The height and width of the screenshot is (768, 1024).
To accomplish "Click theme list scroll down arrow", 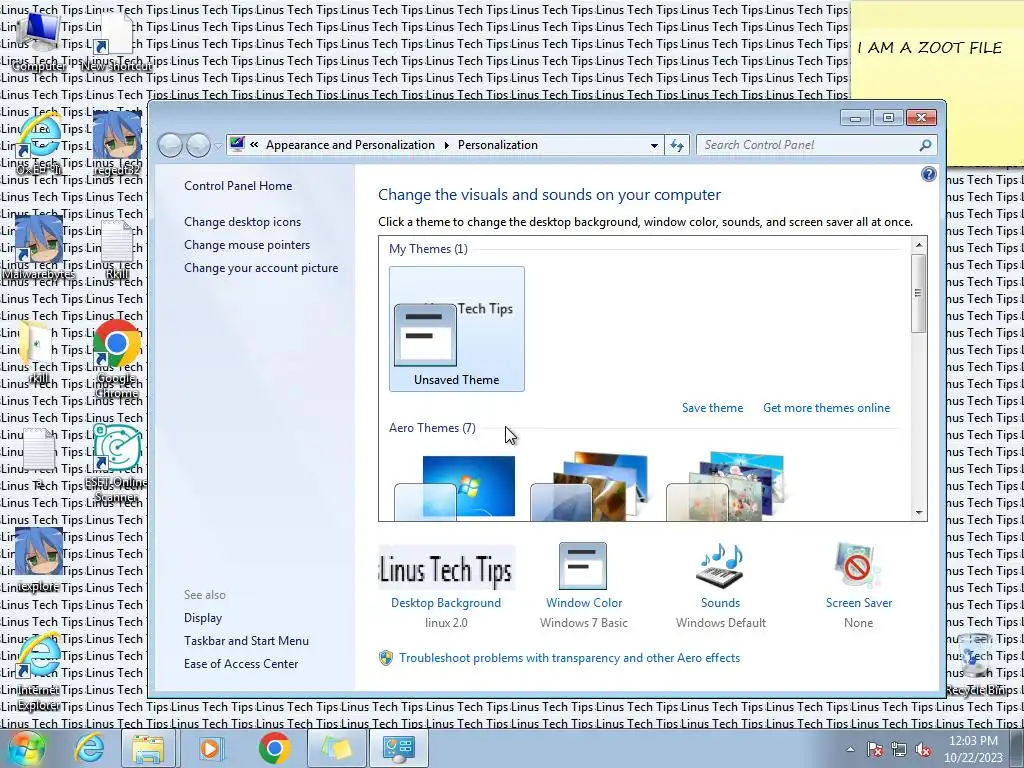I will [919, 513].
